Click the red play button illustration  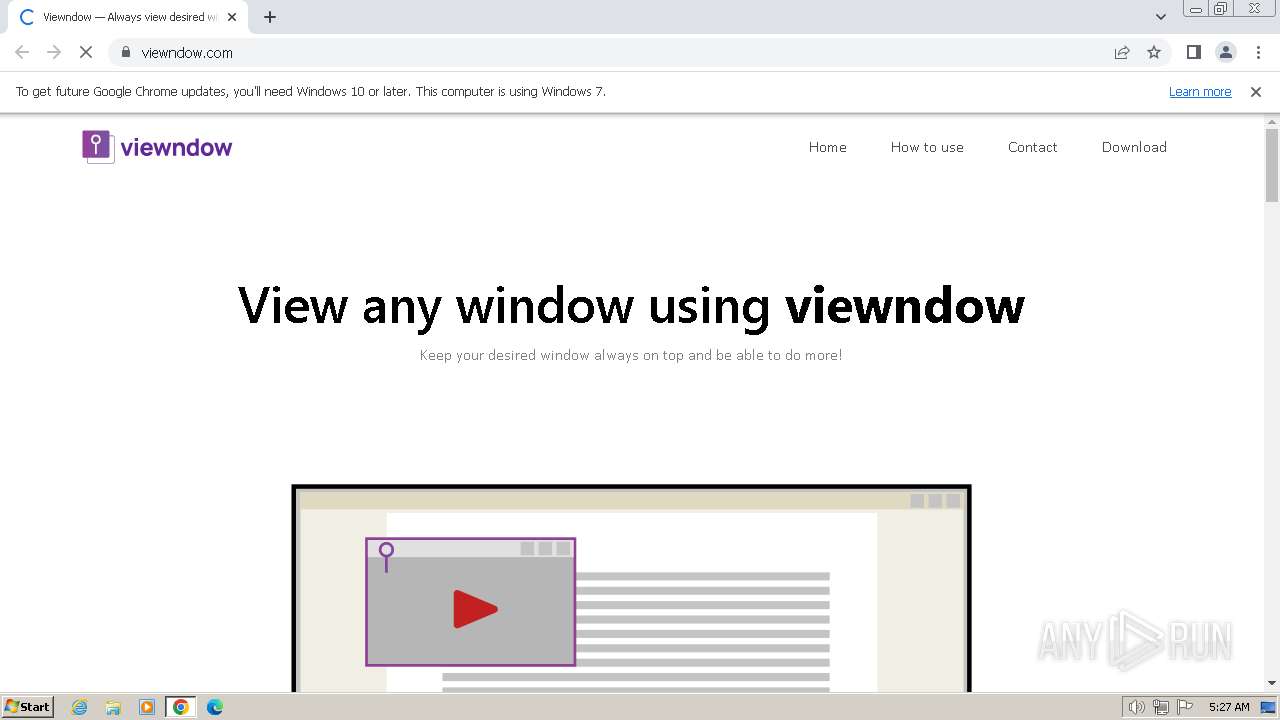pos(475,609)
